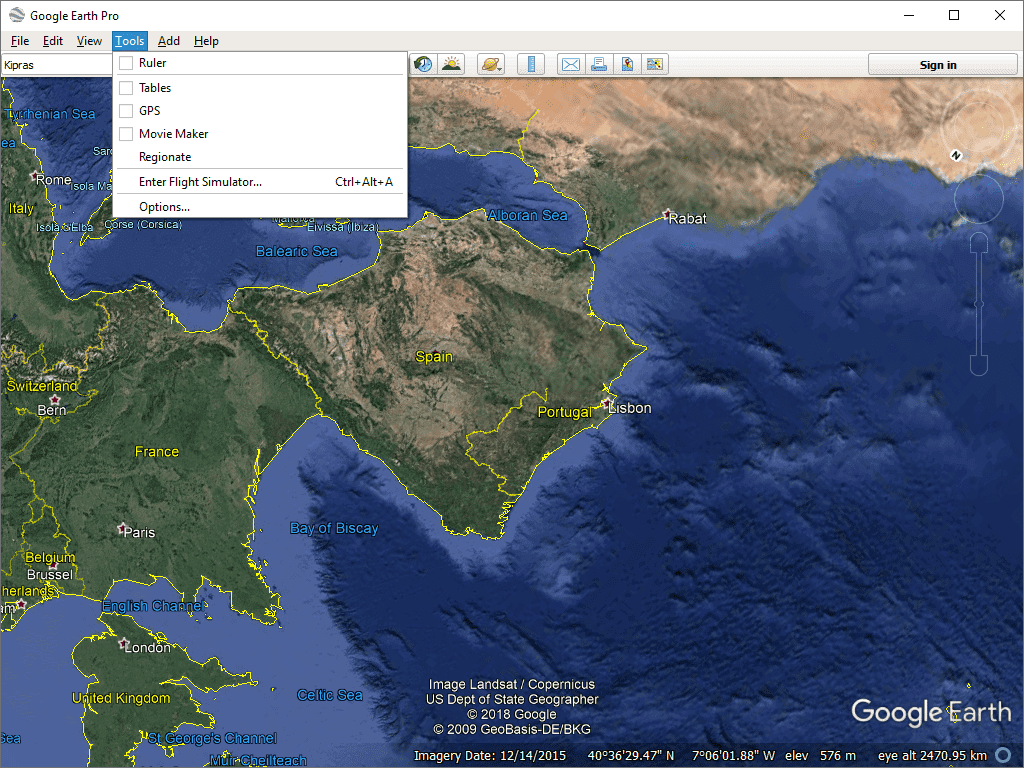Click the Imagery Date 12/14/2015 status text
The image size is (1024, 768).
(490, 756)
